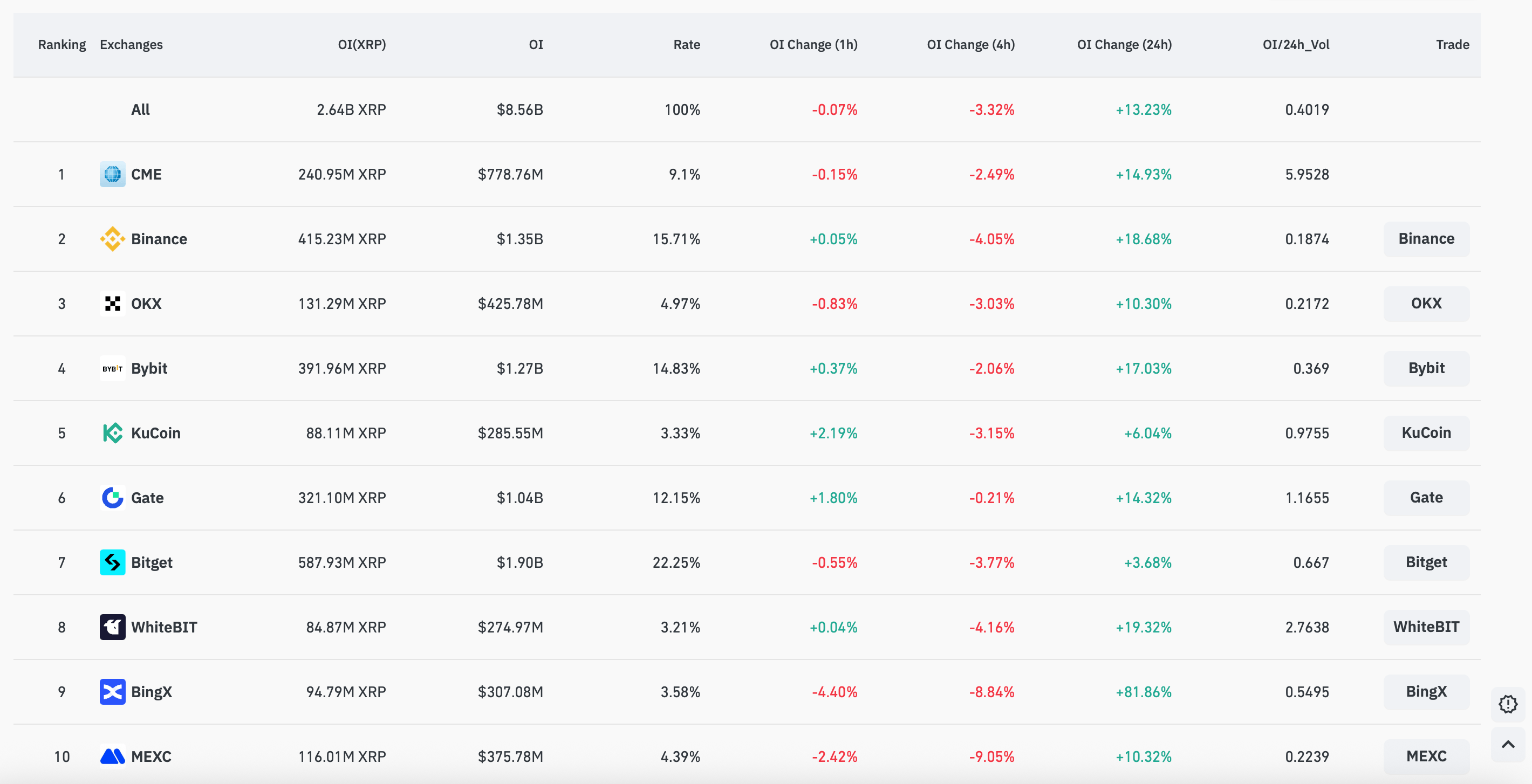Click the Exchanges column header

(x=132, y=45)
